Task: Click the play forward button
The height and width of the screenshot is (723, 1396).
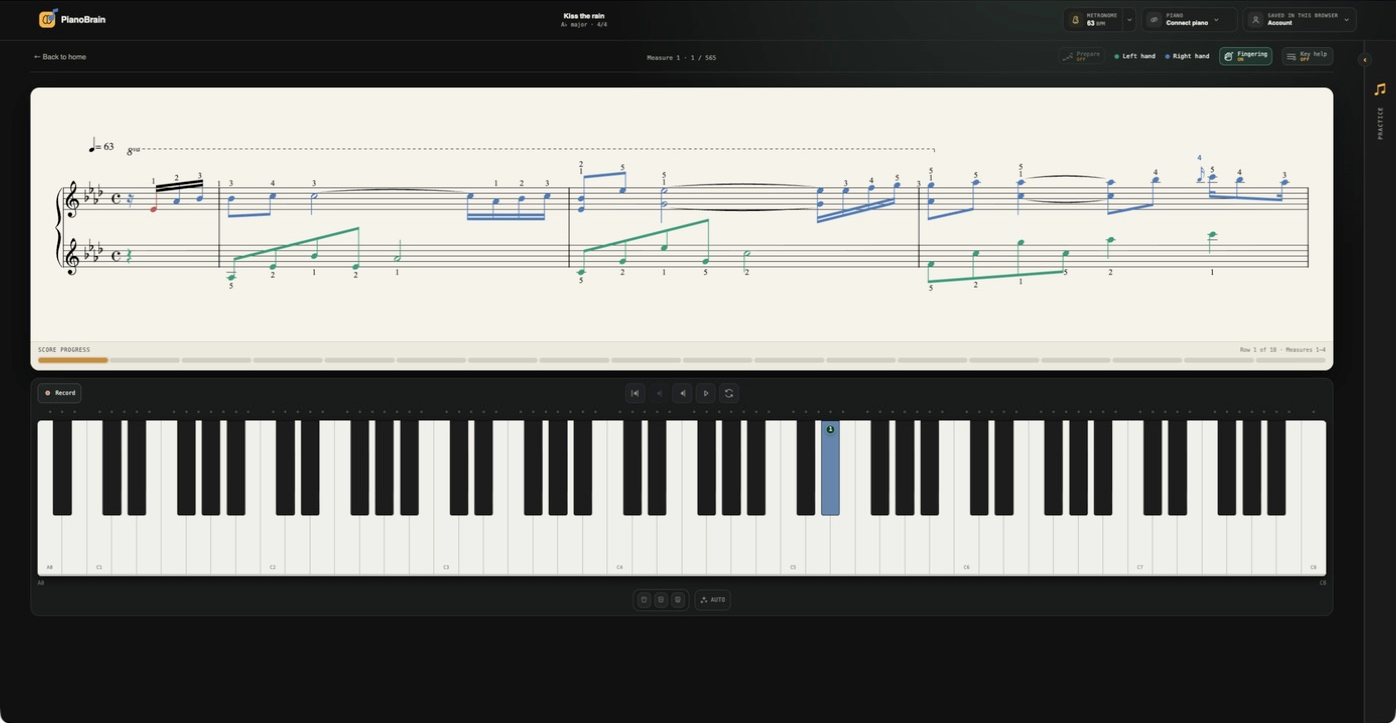Action: coord(705,393)
